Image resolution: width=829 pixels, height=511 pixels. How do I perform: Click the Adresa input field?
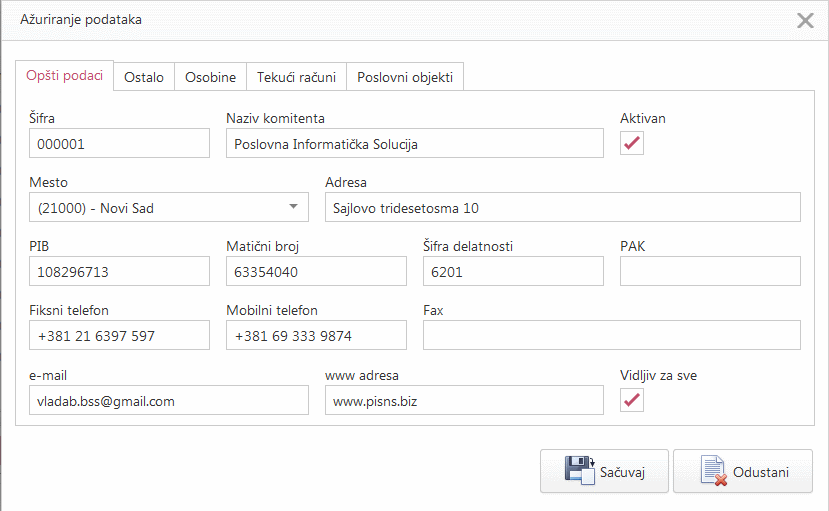pyautogui.click(x=562, y=208)
